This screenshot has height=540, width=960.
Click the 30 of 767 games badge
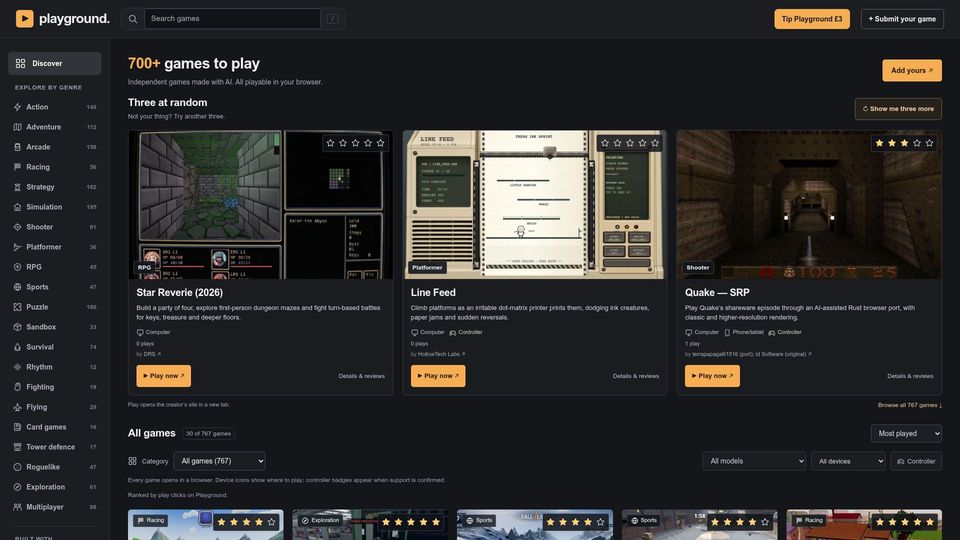pyautogui.click(x=208, y=433)
